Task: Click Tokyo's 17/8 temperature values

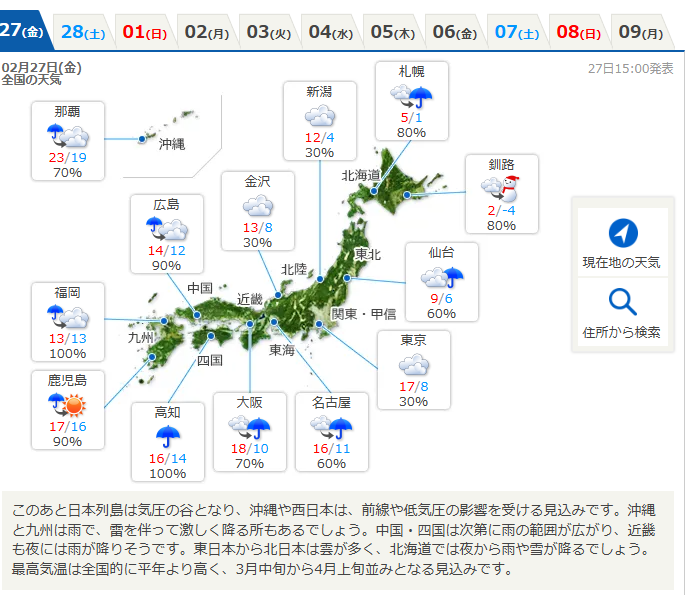Action: coord(414,386)
